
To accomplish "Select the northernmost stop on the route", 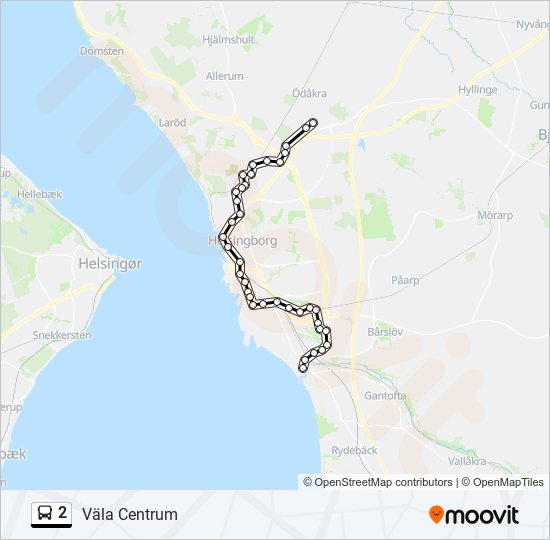I will coord(313,123).
